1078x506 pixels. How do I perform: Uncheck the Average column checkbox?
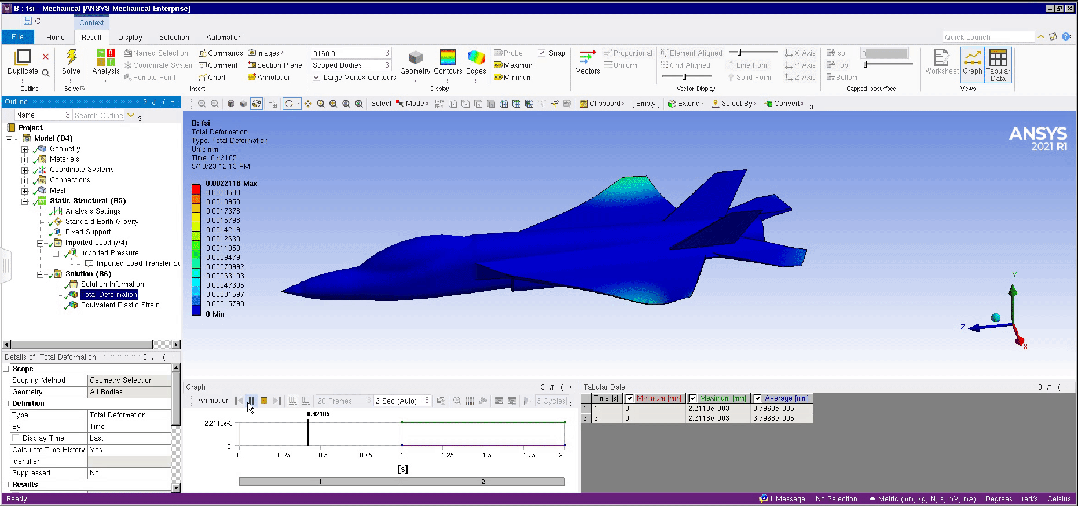758,398
